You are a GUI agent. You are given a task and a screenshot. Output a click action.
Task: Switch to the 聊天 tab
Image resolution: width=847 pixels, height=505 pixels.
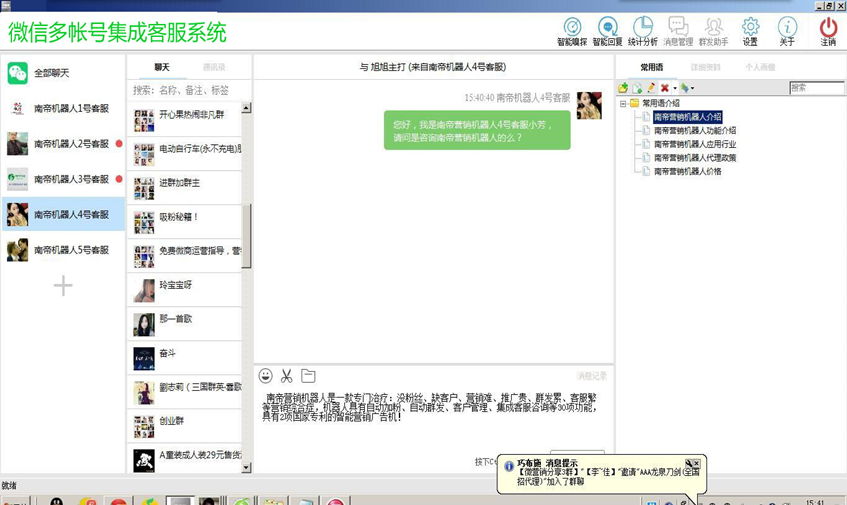[162, 67]
